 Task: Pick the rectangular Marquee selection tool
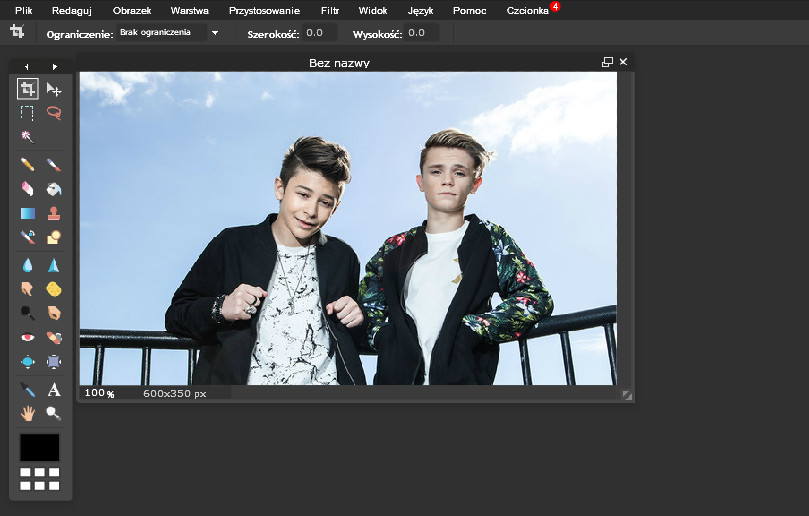point(28,113)
